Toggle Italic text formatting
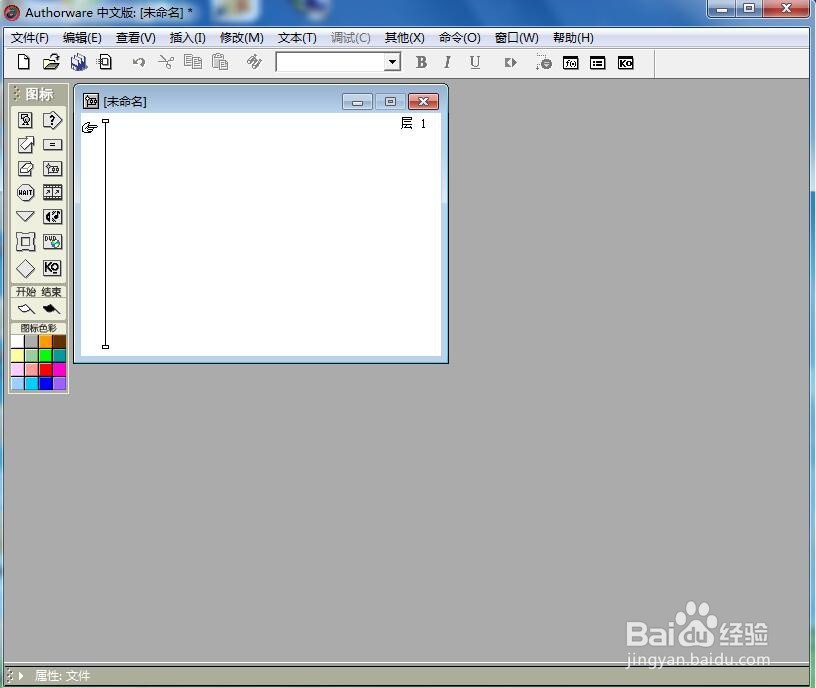Screen dimensions: 816x688 (447, 62)
